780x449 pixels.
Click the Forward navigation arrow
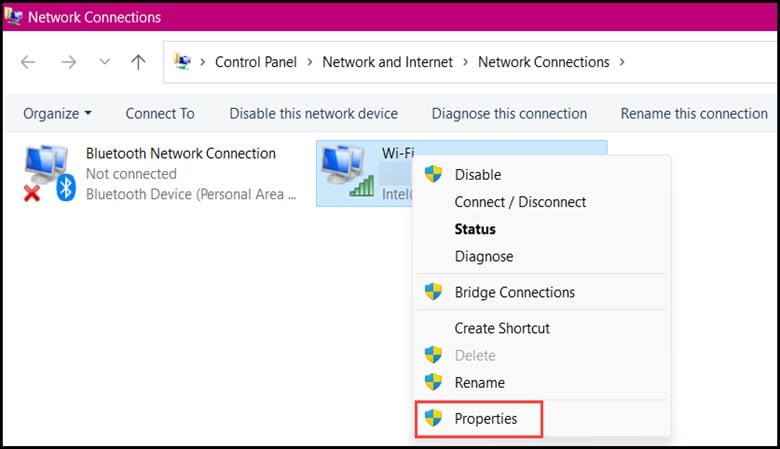pos(69,62)
